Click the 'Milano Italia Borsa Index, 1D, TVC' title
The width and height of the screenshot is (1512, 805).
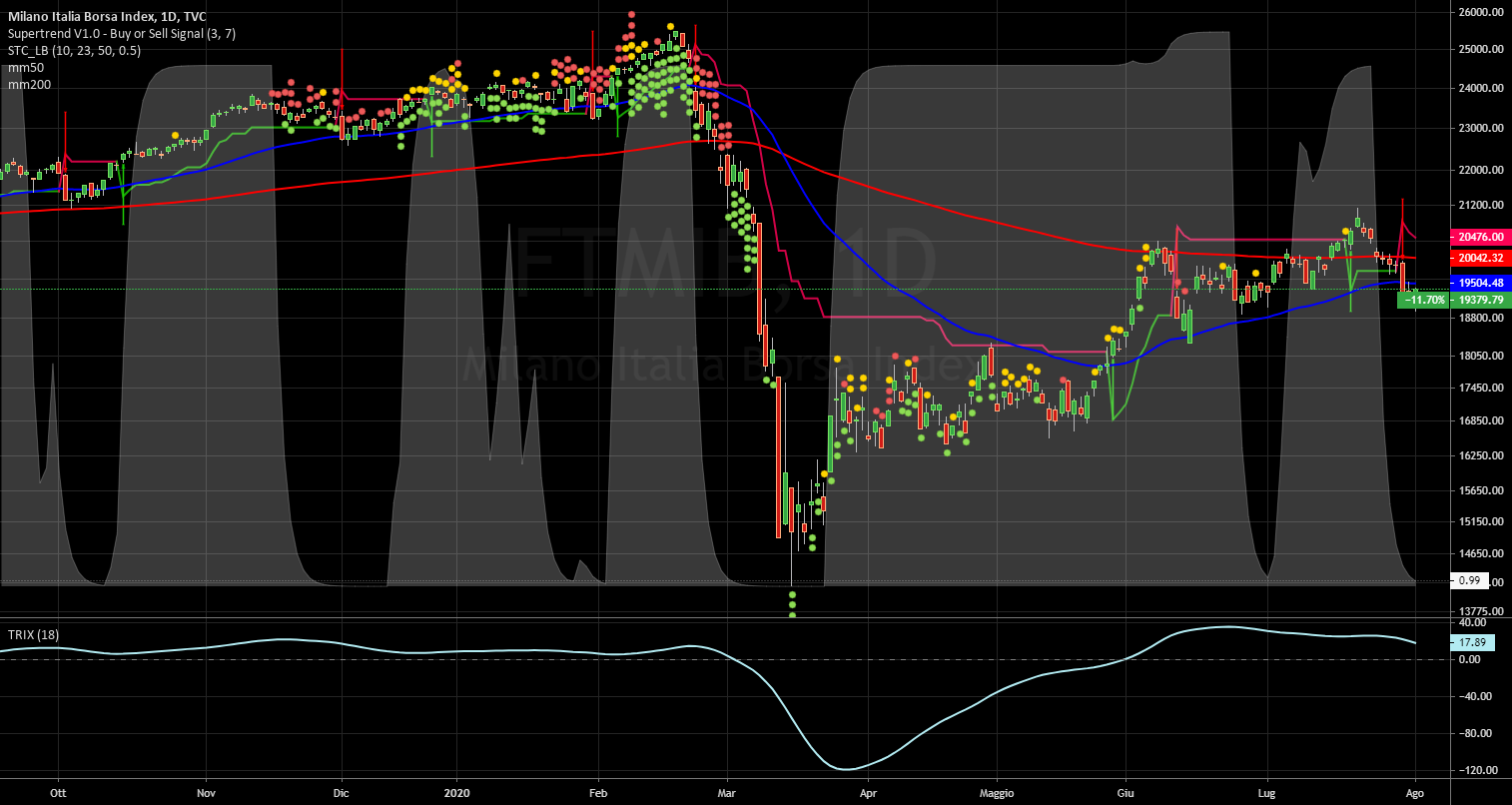[107, 17]
